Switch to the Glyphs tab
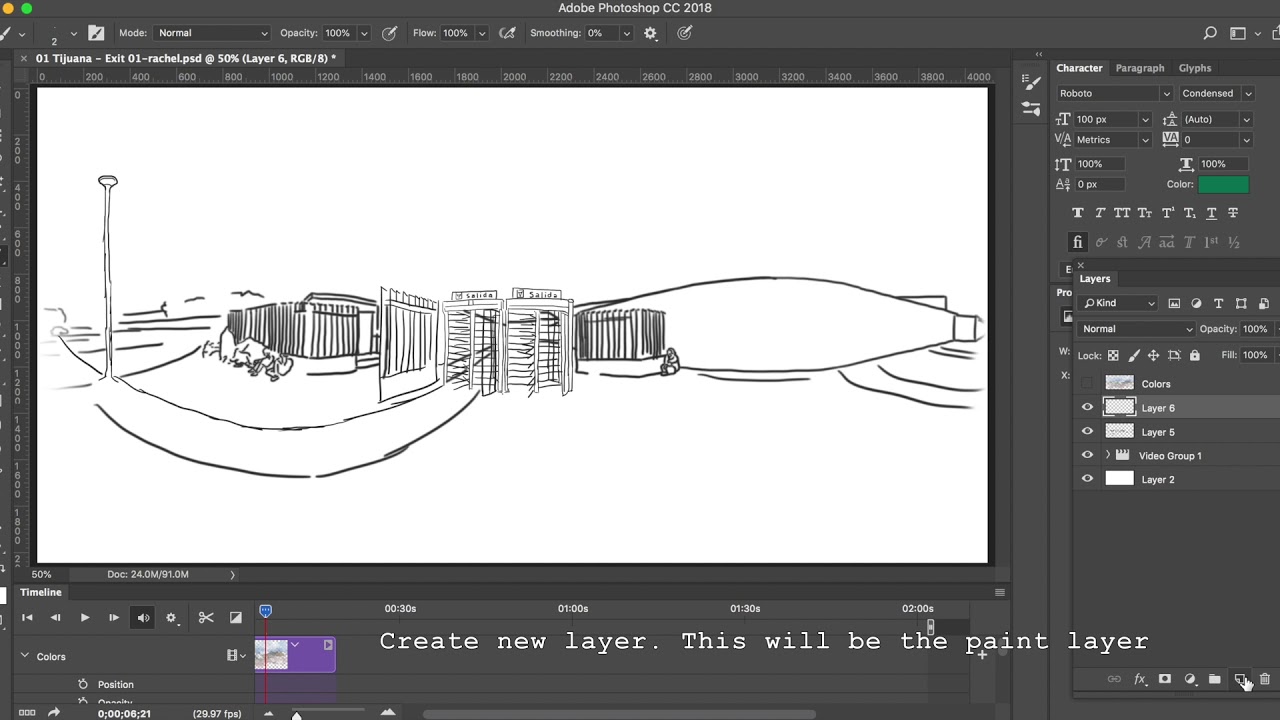The height and width of the screenshot is (720, 1280). [1194, 68]
